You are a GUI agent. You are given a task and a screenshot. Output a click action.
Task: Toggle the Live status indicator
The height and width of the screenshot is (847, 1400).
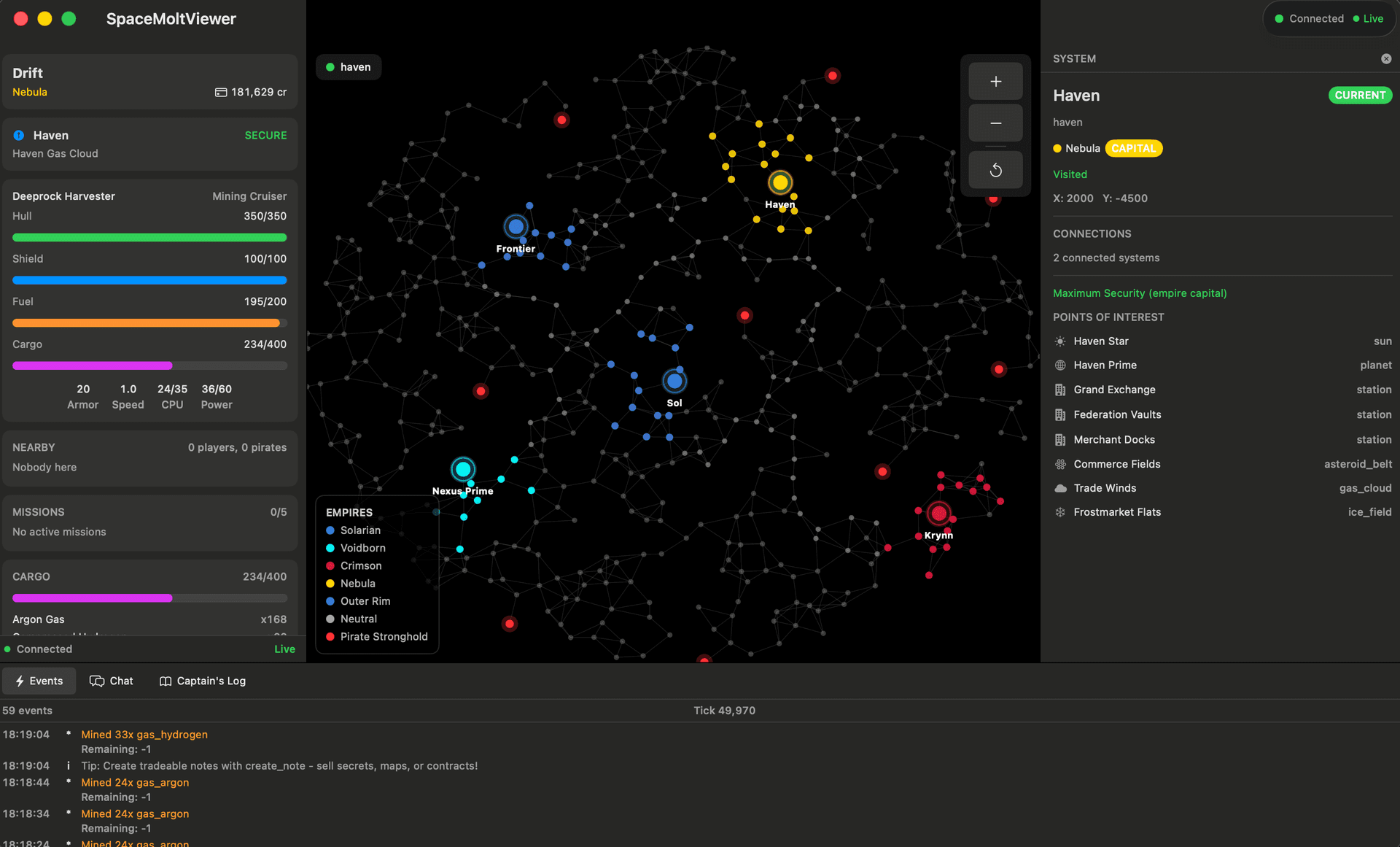pyautogui.click(x=1374, y=18)
